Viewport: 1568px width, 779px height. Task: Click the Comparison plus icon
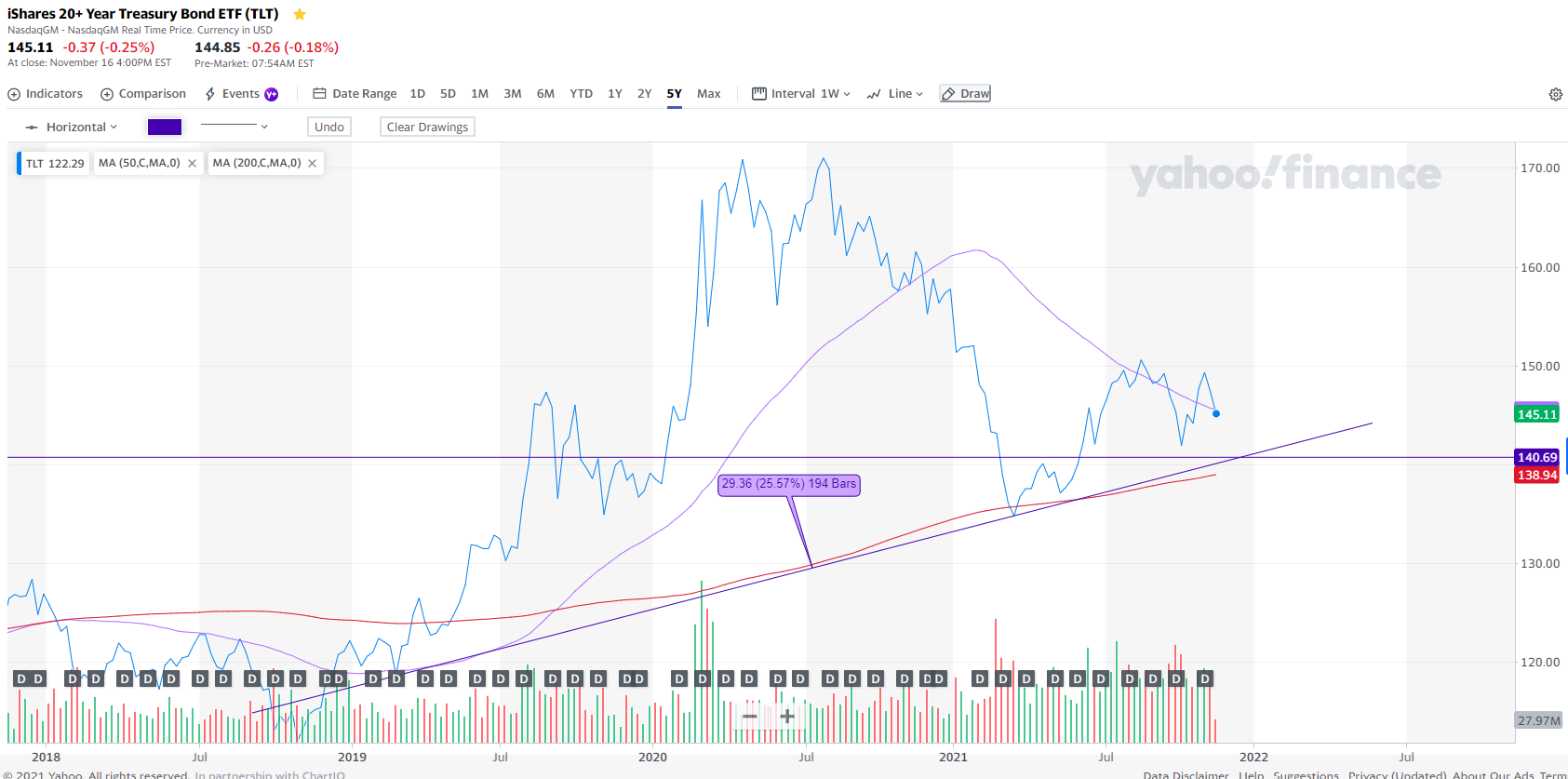[107, 94]
